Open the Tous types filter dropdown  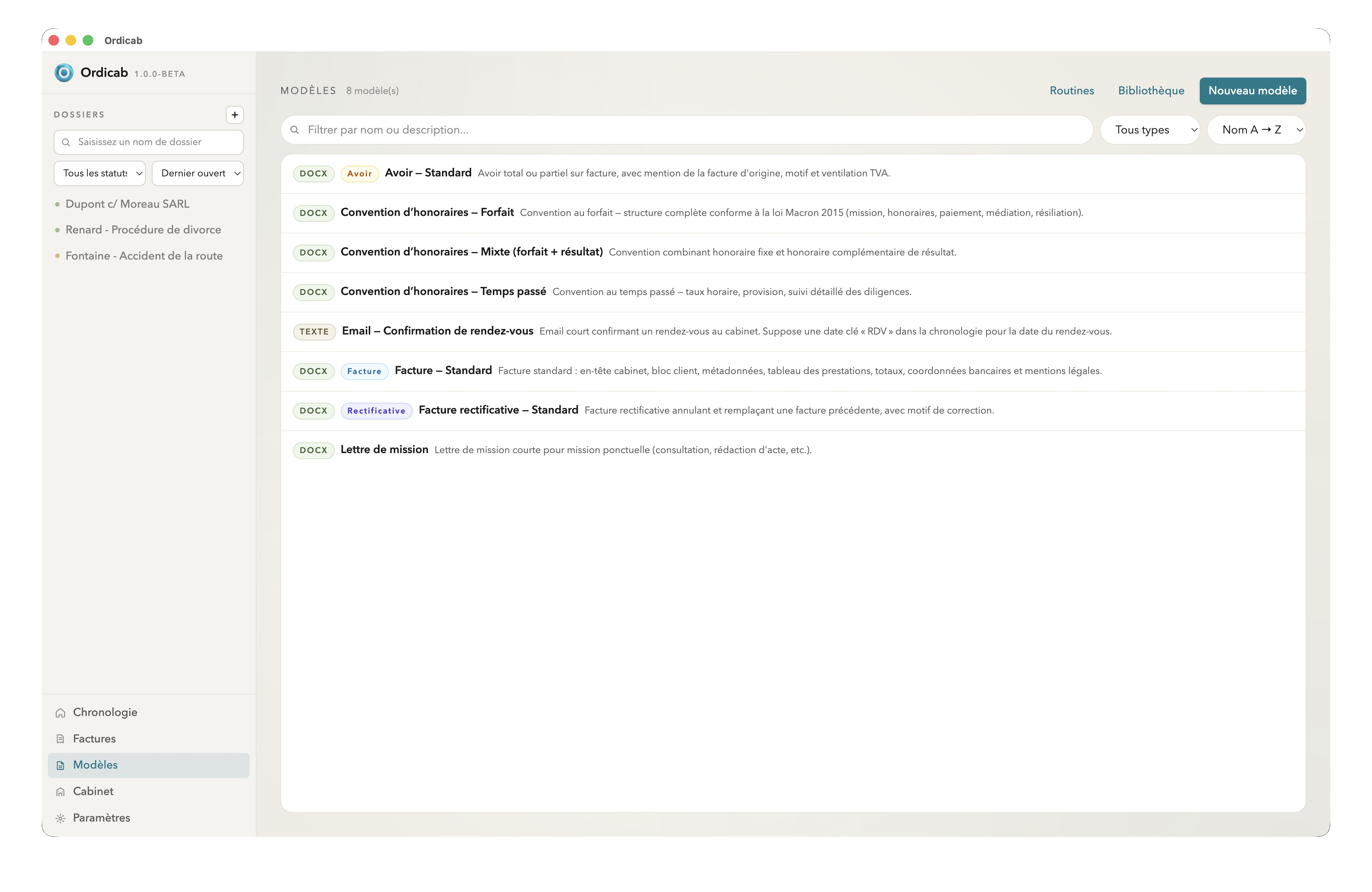1150,130
